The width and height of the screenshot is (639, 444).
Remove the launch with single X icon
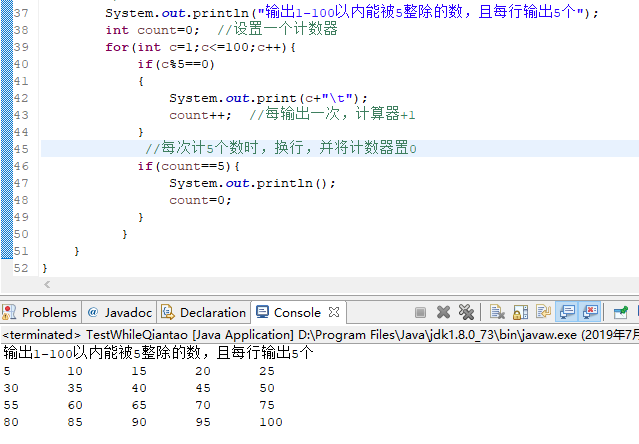pyautogui.click(x=443, y=312)
